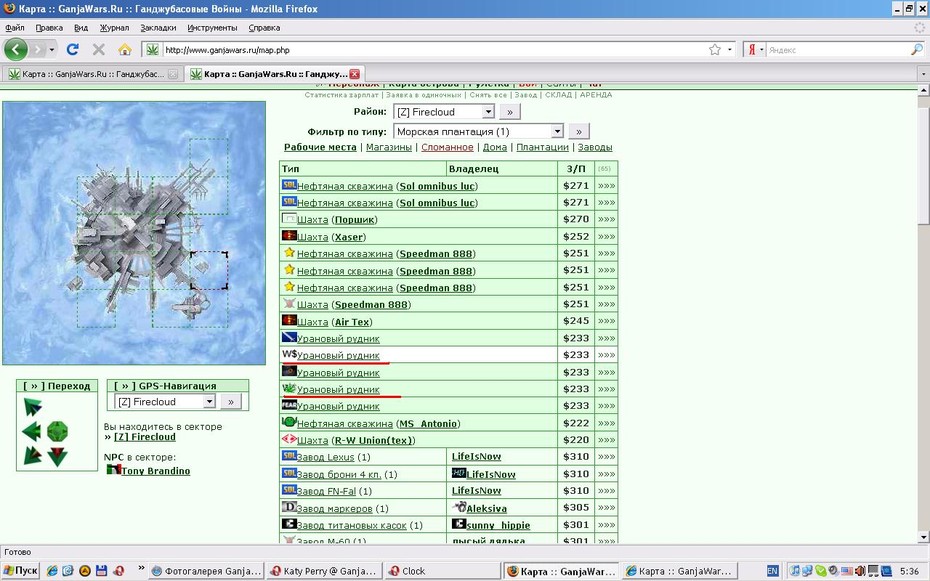This screenshot has height=581, width=930.
Task: Open Tony Brandino NPC link
Action: pyautogui.click(x=155, y=471)
